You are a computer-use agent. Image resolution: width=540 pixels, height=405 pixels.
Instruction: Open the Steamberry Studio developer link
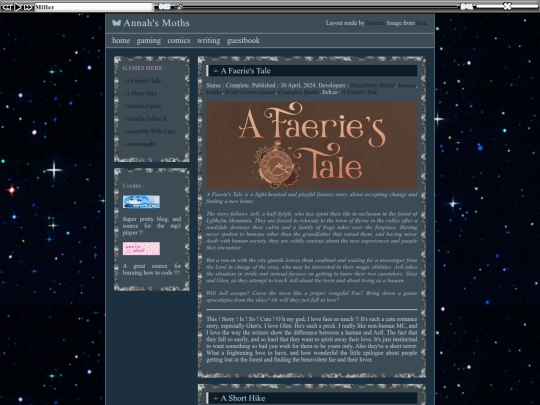coord(372,85)
